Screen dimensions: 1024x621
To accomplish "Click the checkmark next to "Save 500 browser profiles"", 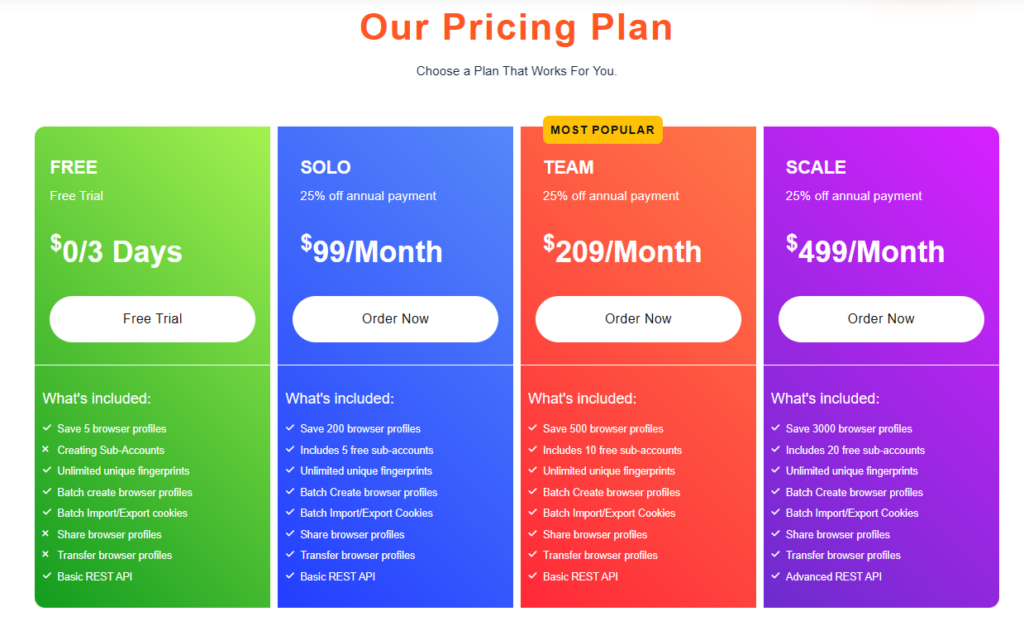I will click(532, 428).
